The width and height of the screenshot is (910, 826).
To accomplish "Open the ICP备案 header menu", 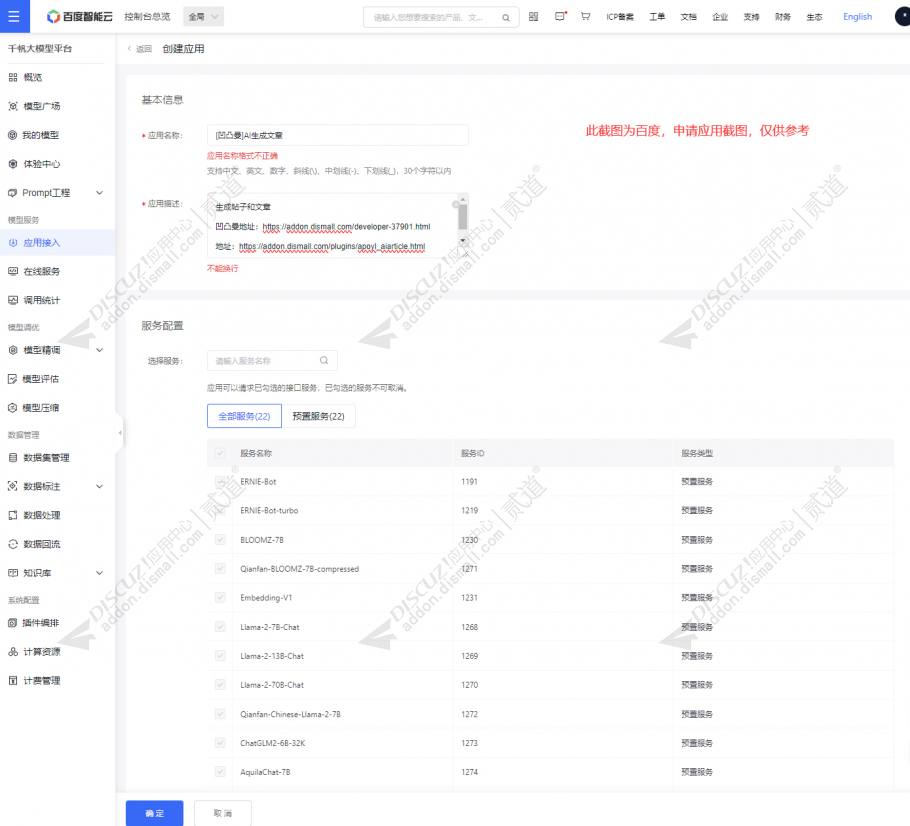I will pyautogui.click(x=620, y=17).
